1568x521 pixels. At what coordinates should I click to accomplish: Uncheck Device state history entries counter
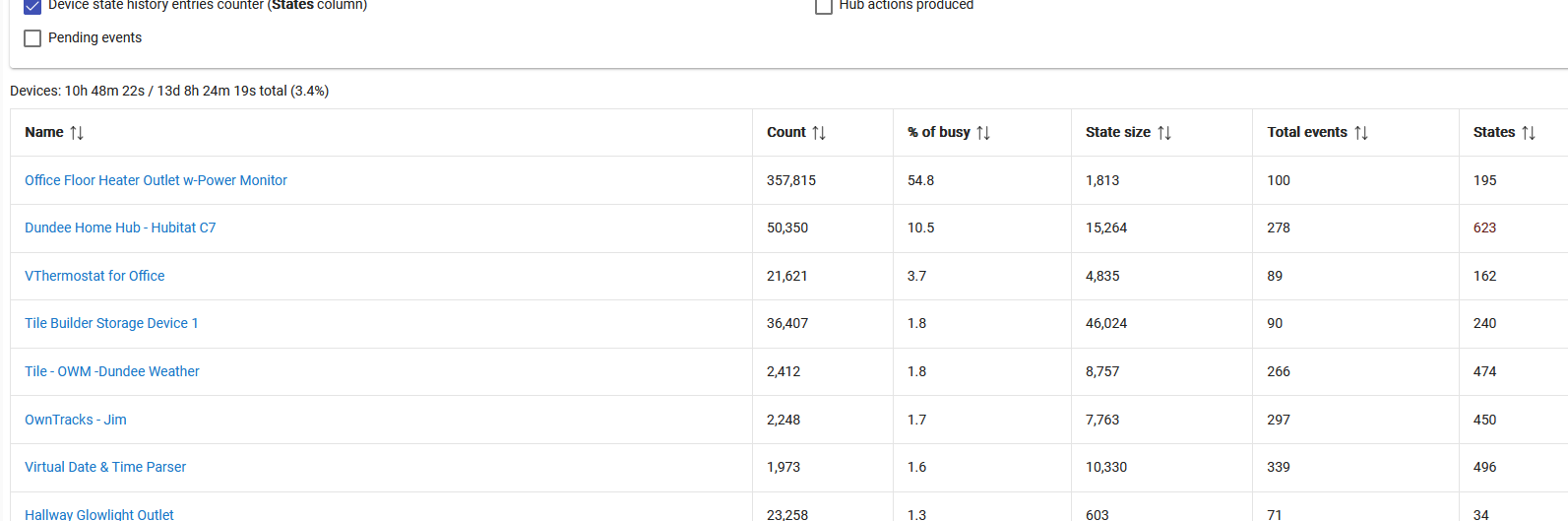pyautogui.click(x=32, y=6)
